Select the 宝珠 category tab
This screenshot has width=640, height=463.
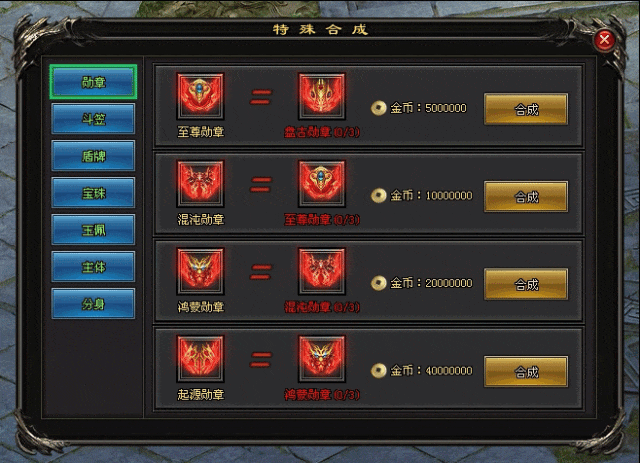[x=93, y=193]
